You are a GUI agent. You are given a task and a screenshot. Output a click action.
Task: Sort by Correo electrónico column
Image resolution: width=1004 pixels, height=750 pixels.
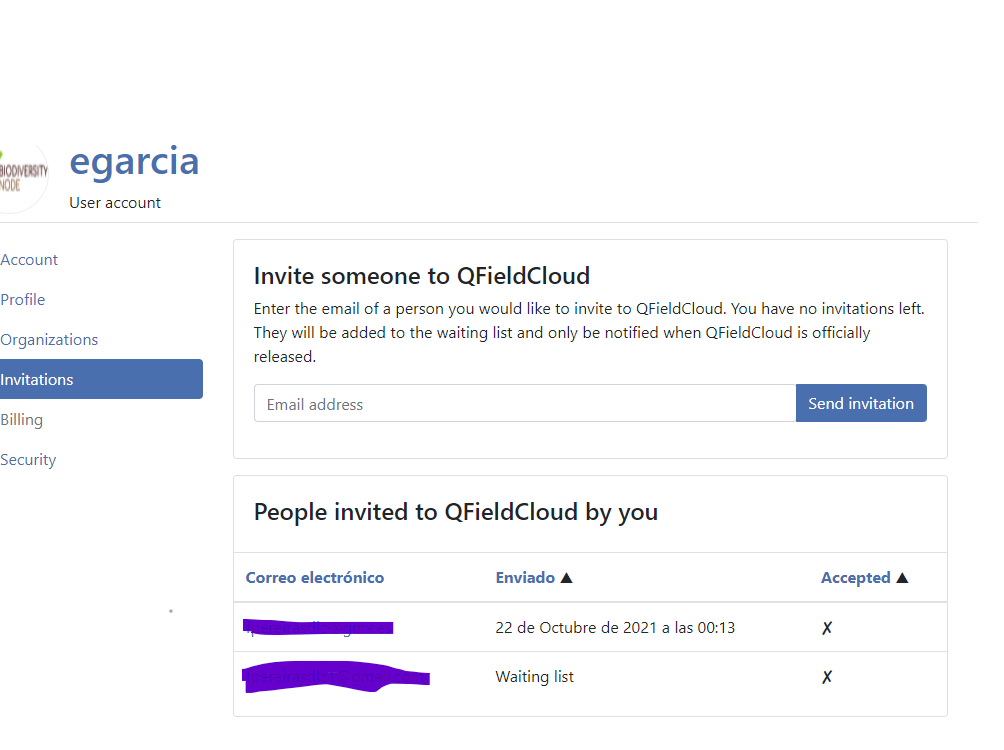pyautogui.click(x=315, y=578)
